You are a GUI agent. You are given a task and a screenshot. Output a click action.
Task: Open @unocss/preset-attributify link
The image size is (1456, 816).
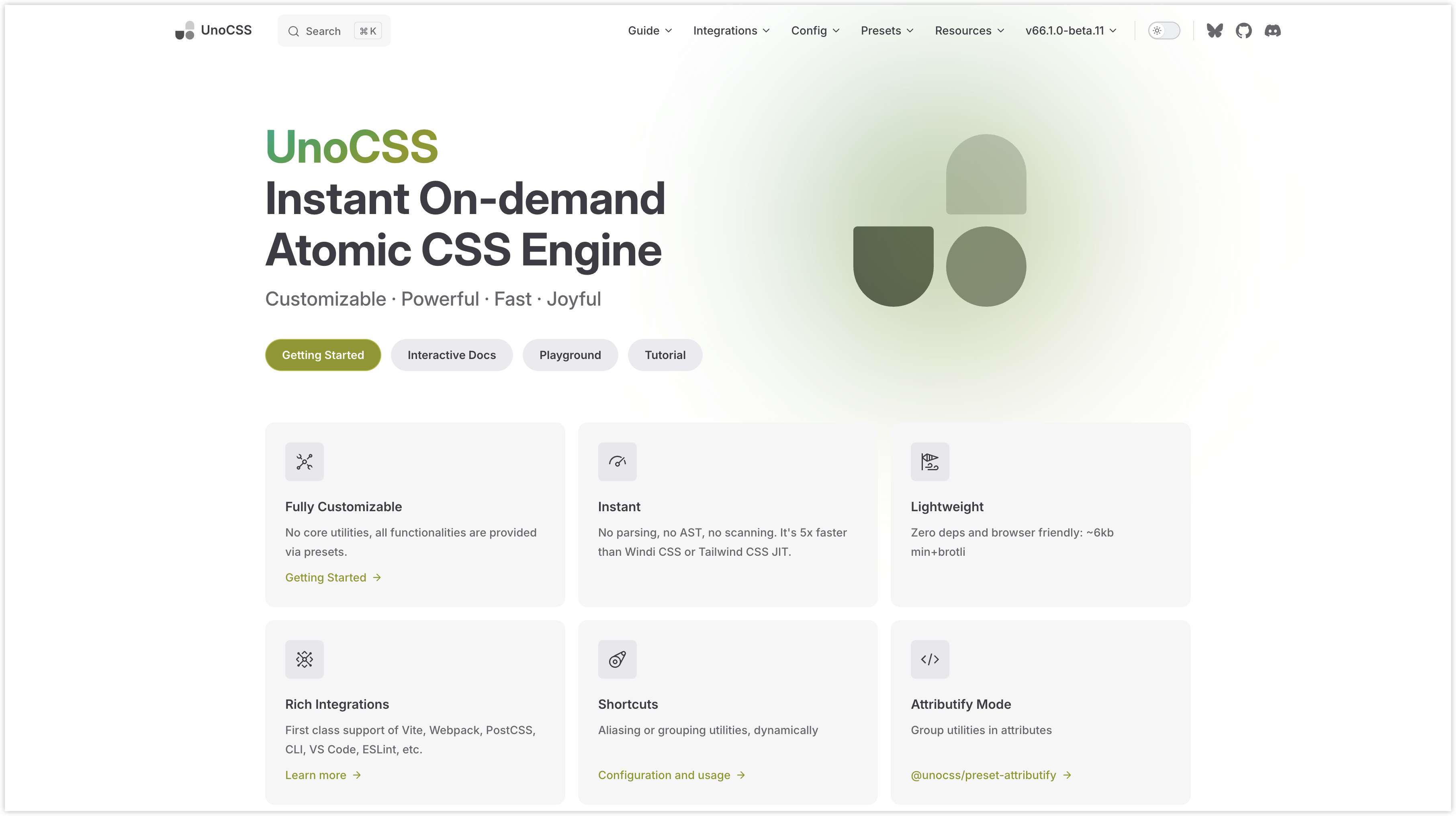tap(991, 775)
